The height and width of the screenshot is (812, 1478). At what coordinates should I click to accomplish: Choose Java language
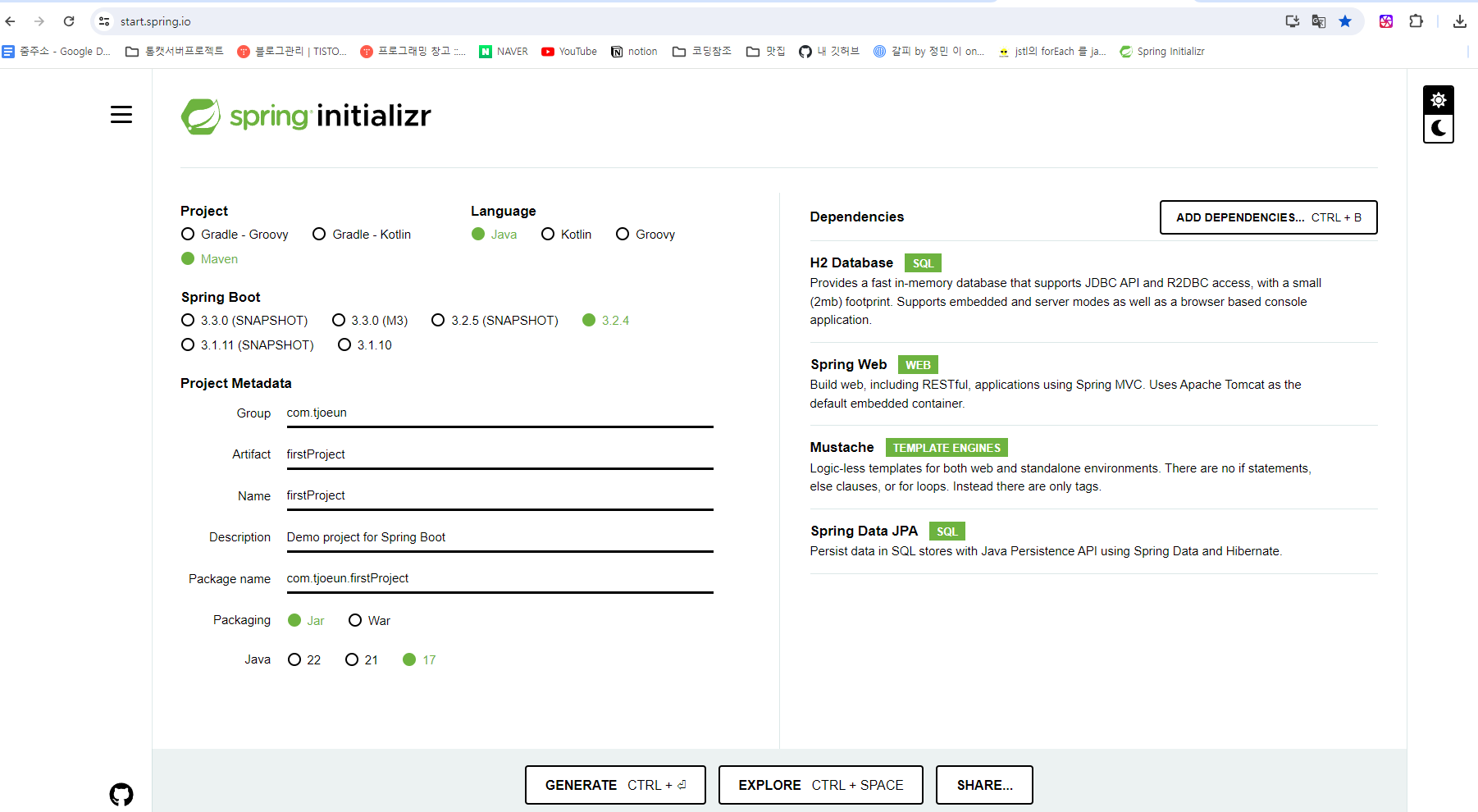(x=494, y=235)
